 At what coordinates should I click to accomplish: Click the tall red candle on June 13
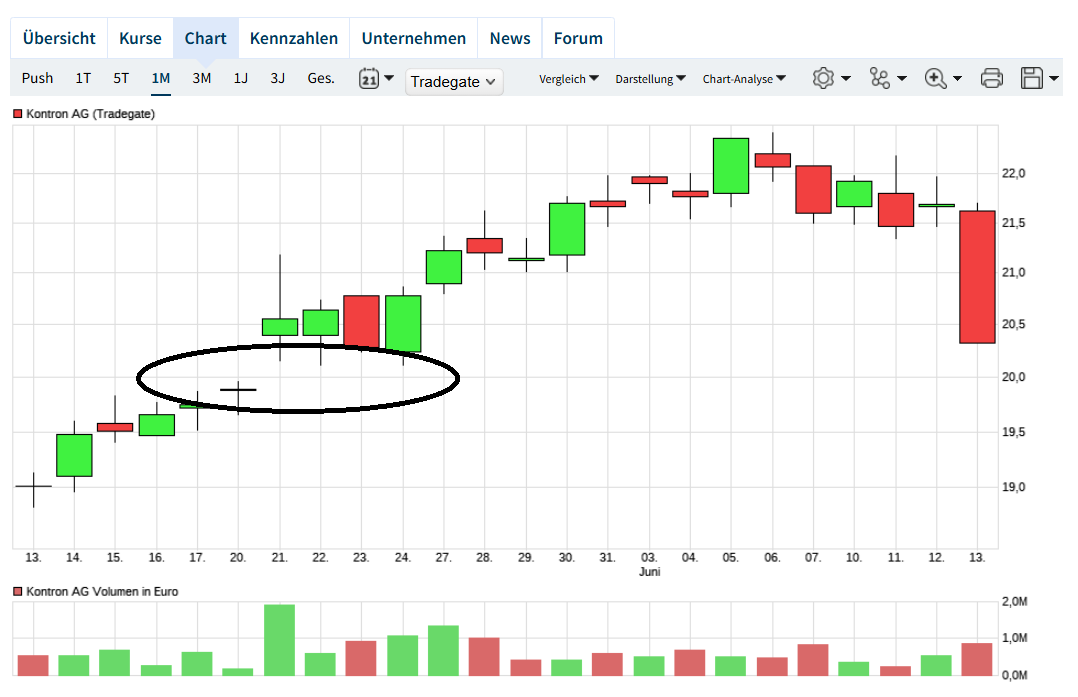976,275
